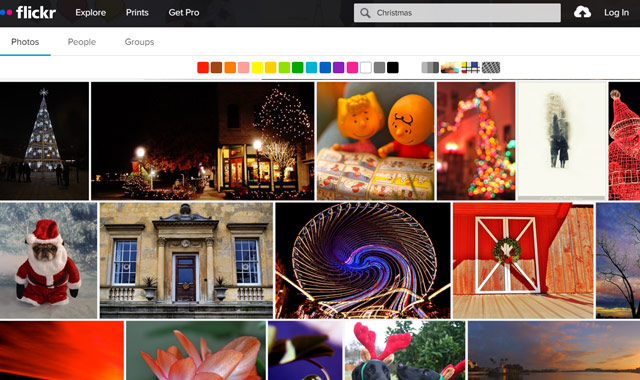Switch to the Photos tab
Image resolution: width=640 pixels, height=380 pixels.
tap(25, 42)
